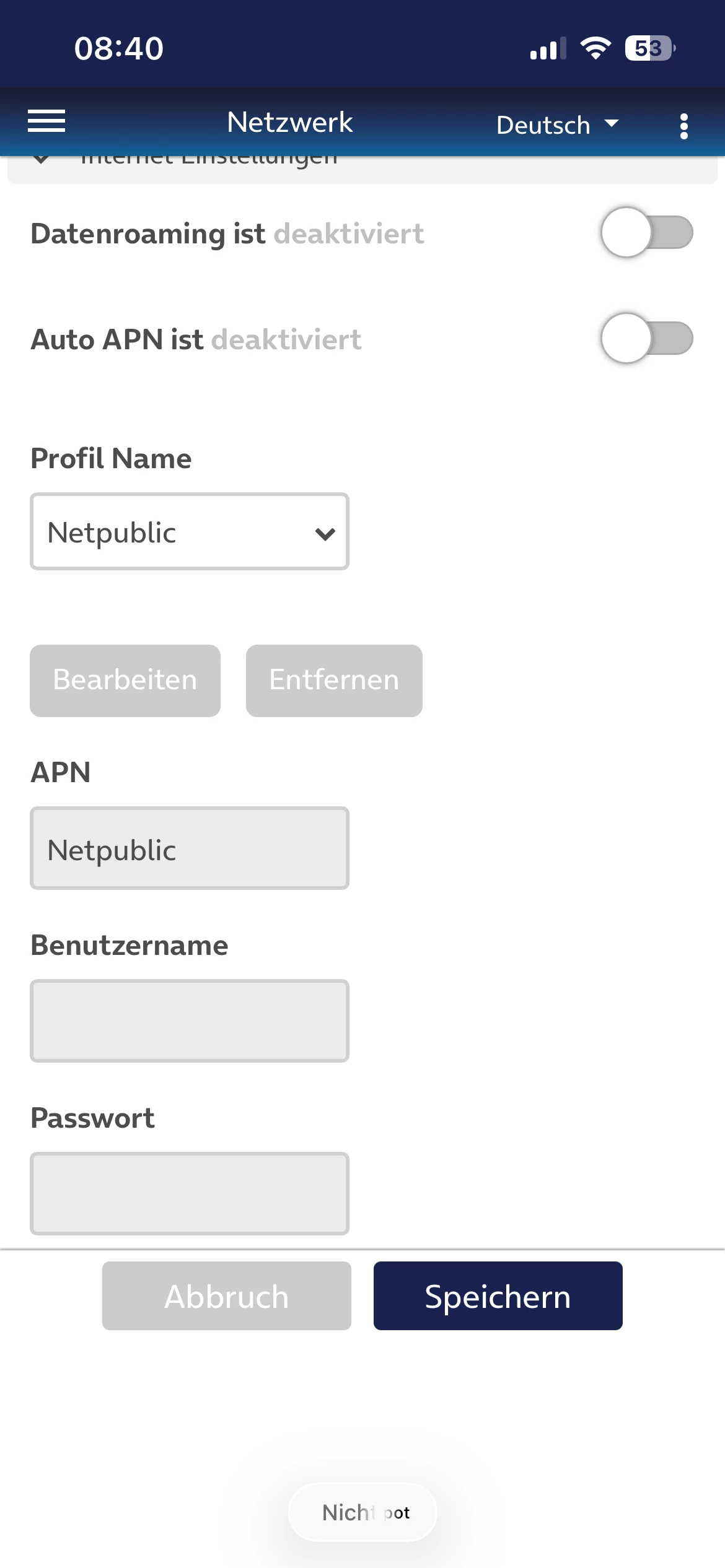Click the Passwort input field
Screen dimensions: 725x1568
point(190,1193)
